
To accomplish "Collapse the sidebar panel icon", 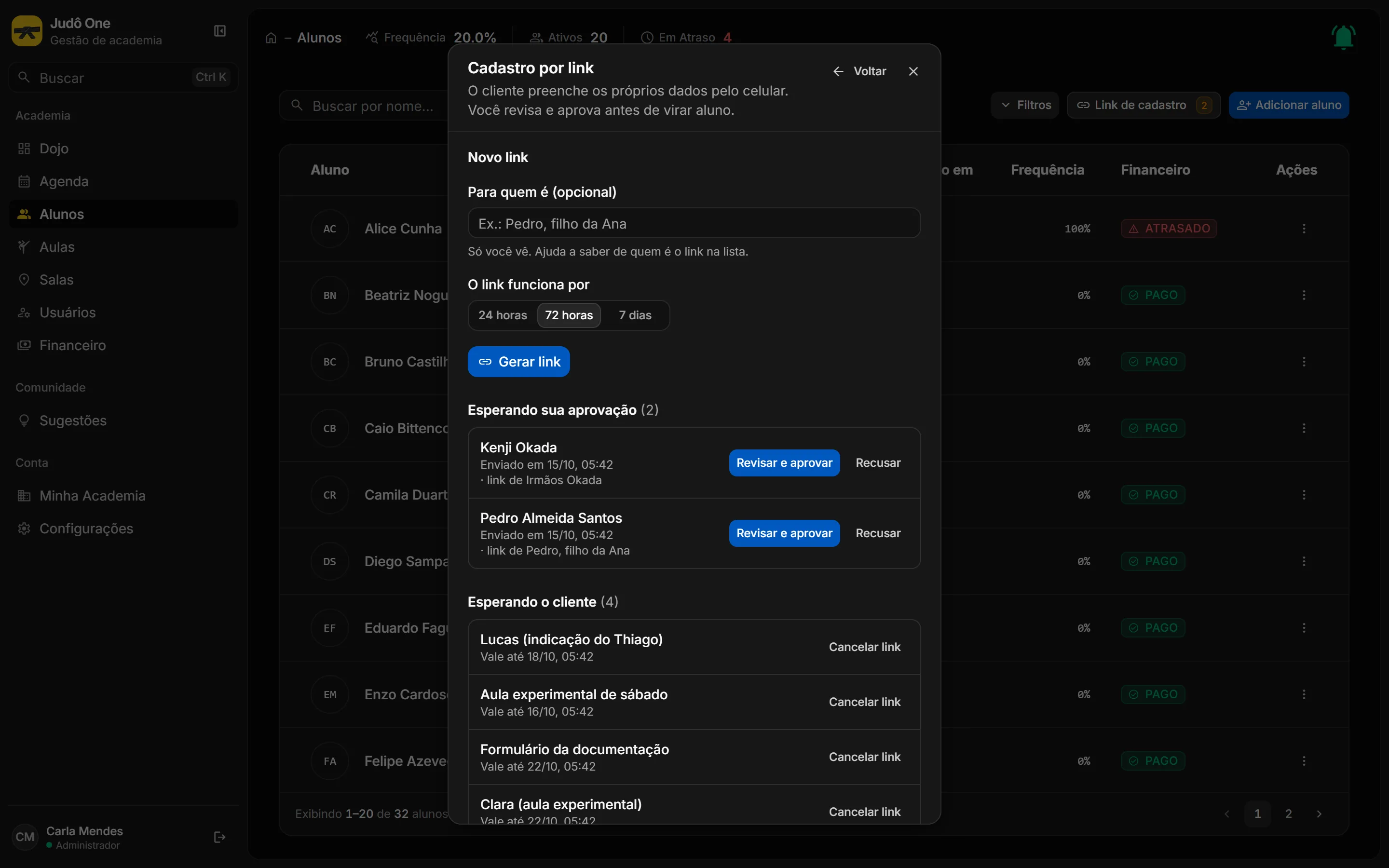I will (x=220, y=31).
